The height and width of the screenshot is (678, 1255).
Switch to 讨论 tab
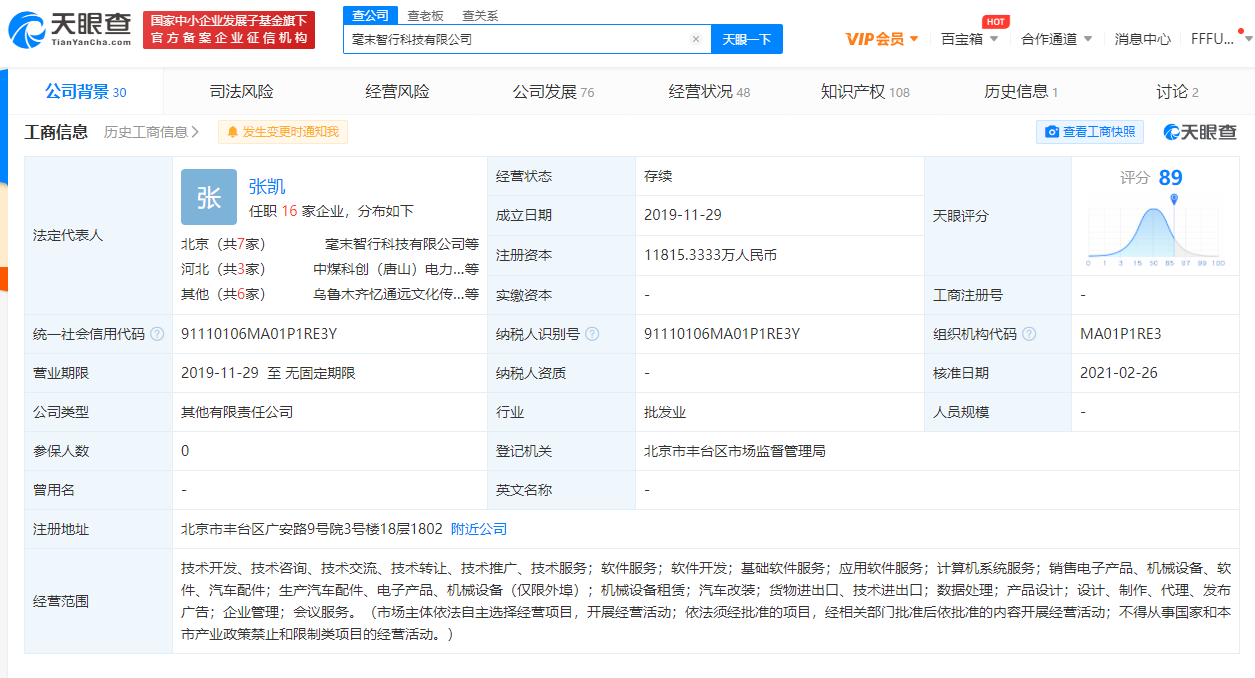[x=1177, y=92]
